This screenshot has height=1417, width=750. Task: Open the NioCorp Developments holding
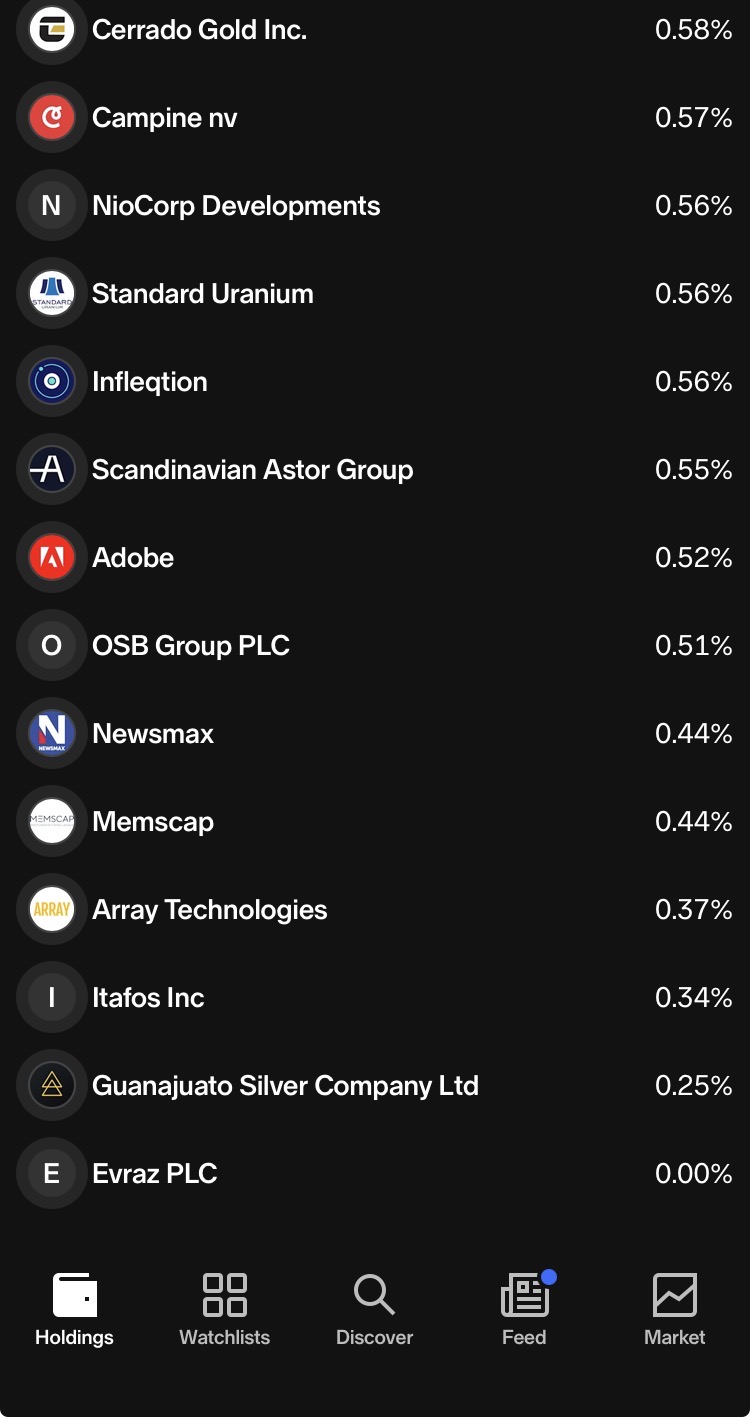point(375,206)
